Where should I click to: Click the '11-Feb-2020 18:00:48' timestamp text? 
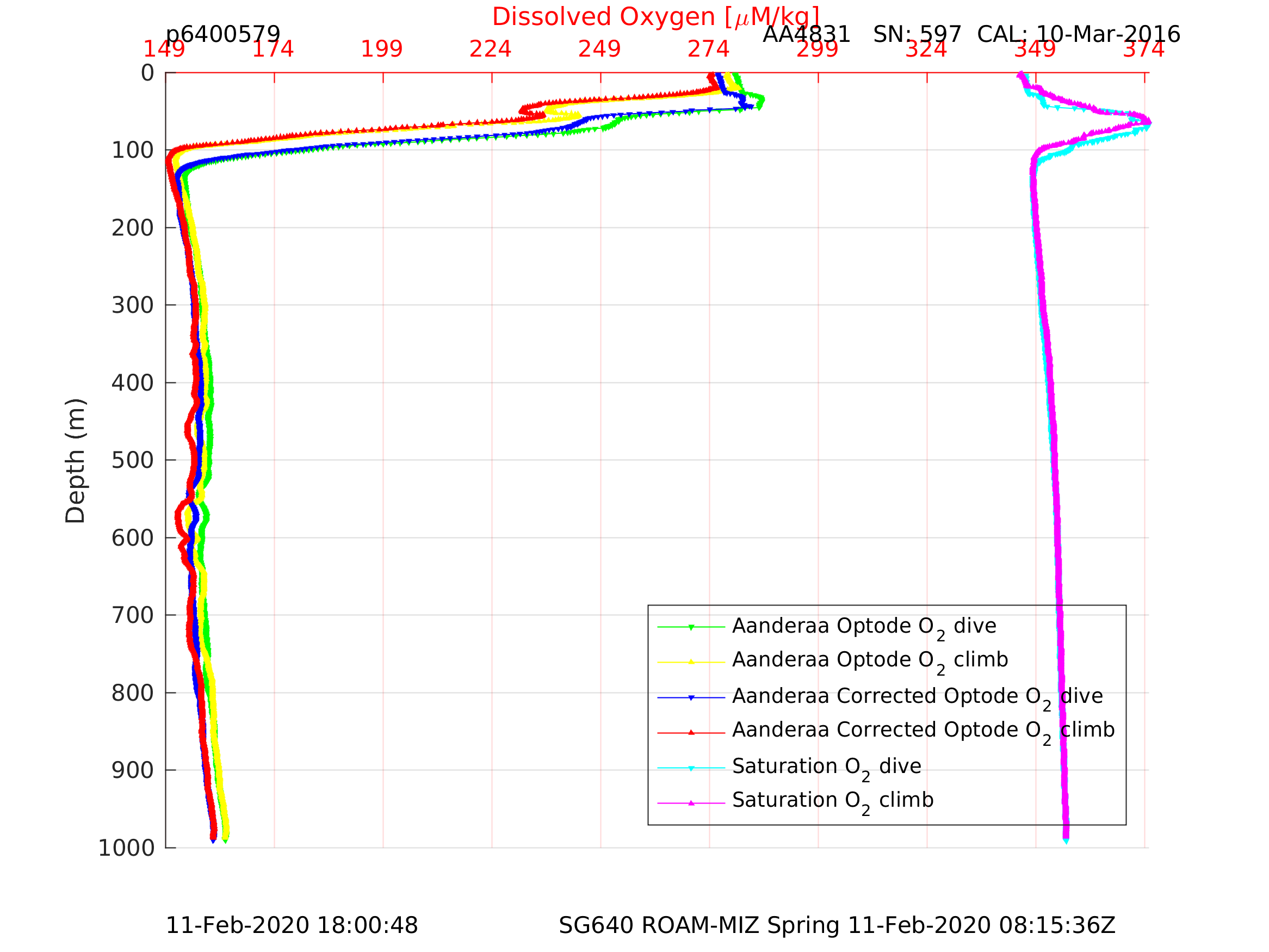pos(292,925)
